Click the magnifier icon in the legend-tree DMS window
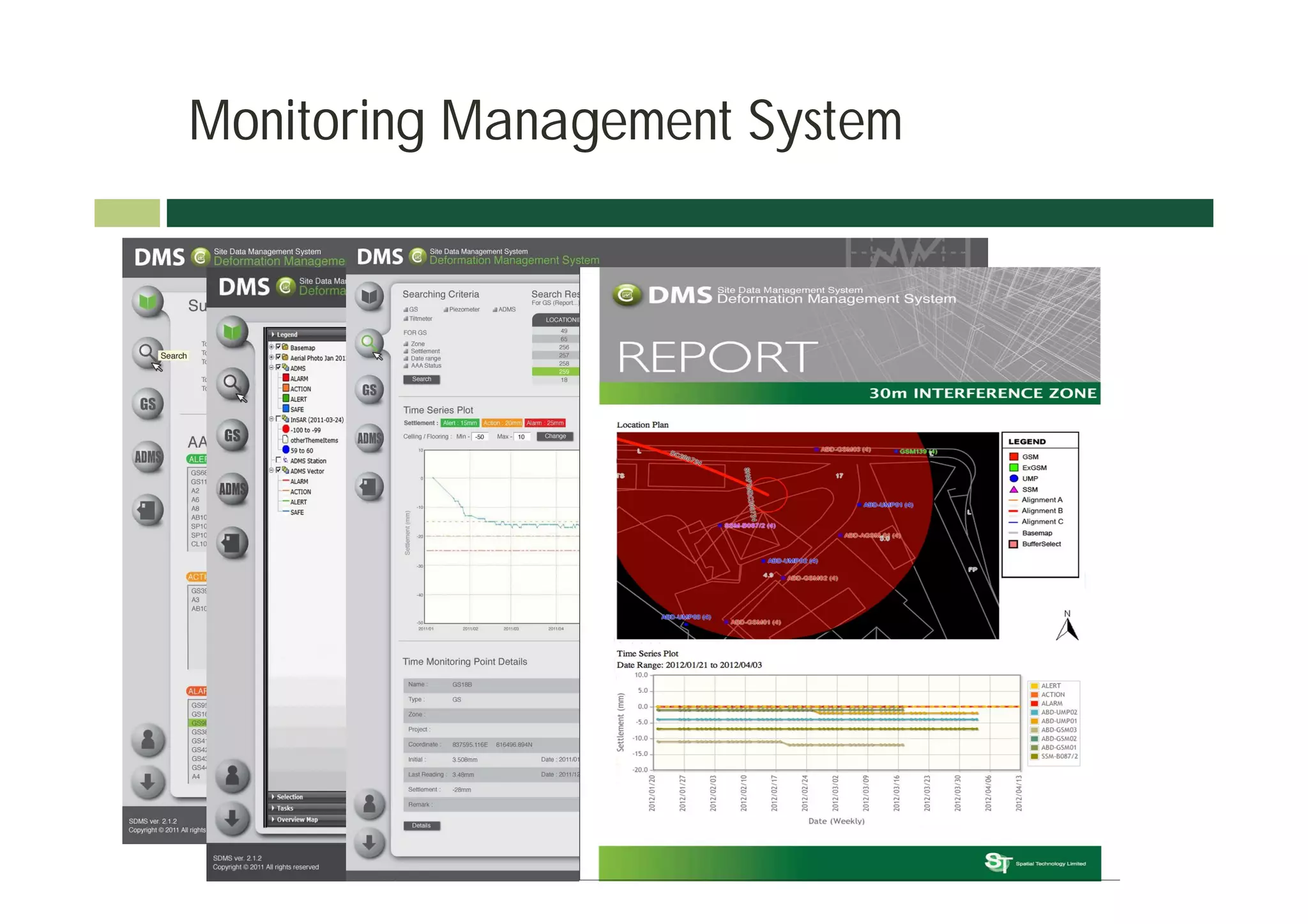The height and width of the screenshot is (924, 1308). click(x=232, y=384)
